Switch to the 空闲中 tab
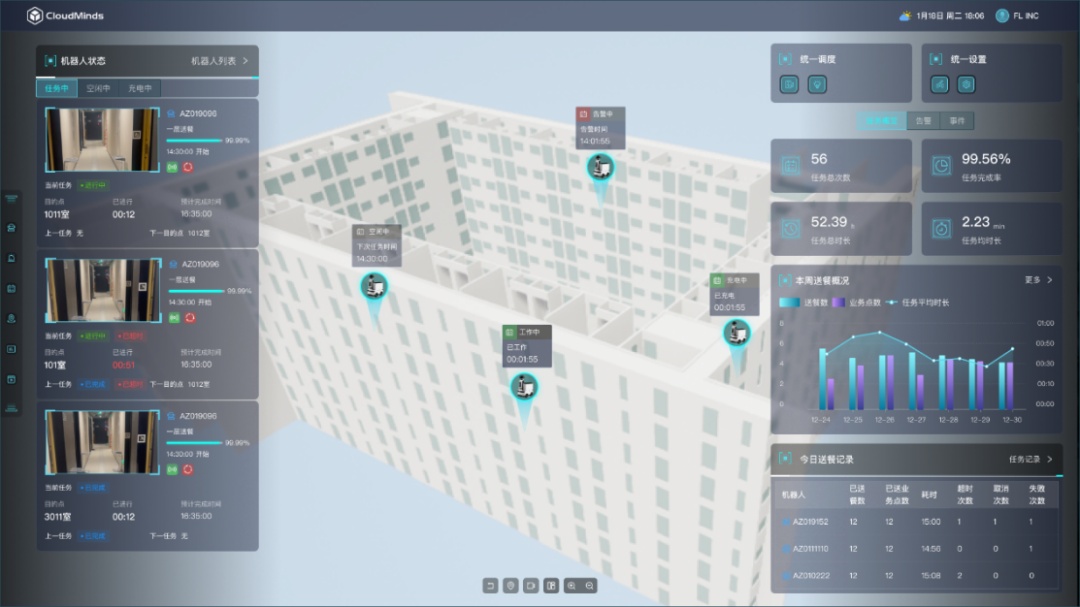This screenshot has height=607, width=1080. tap(98, 88)
